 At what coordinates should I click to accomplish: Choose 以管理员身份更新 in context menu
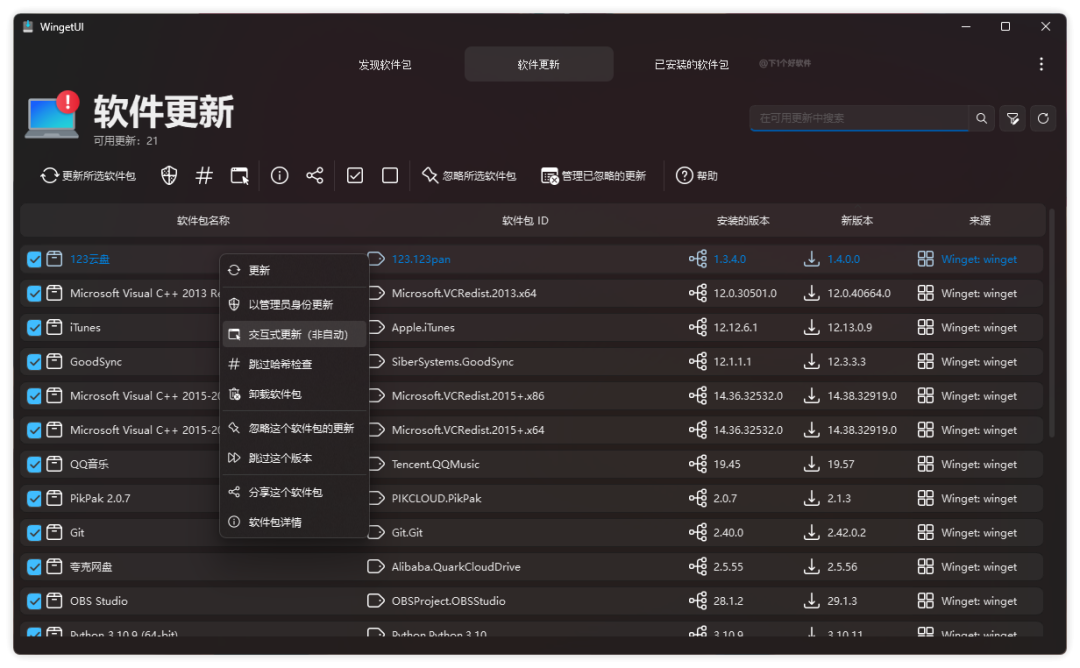294,304
